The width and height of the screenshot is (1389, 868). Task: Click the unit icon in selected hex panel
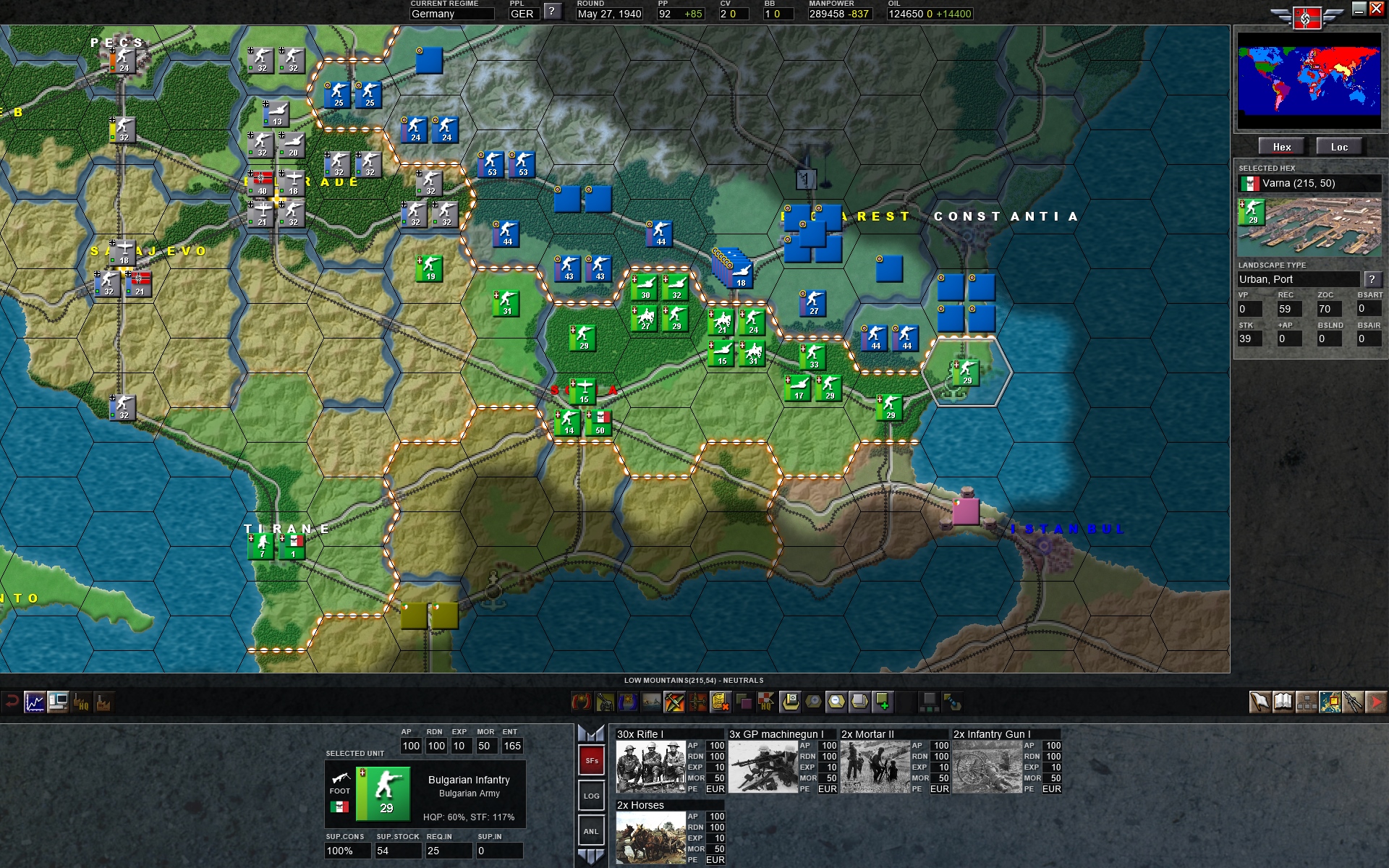click(1252, 212)
